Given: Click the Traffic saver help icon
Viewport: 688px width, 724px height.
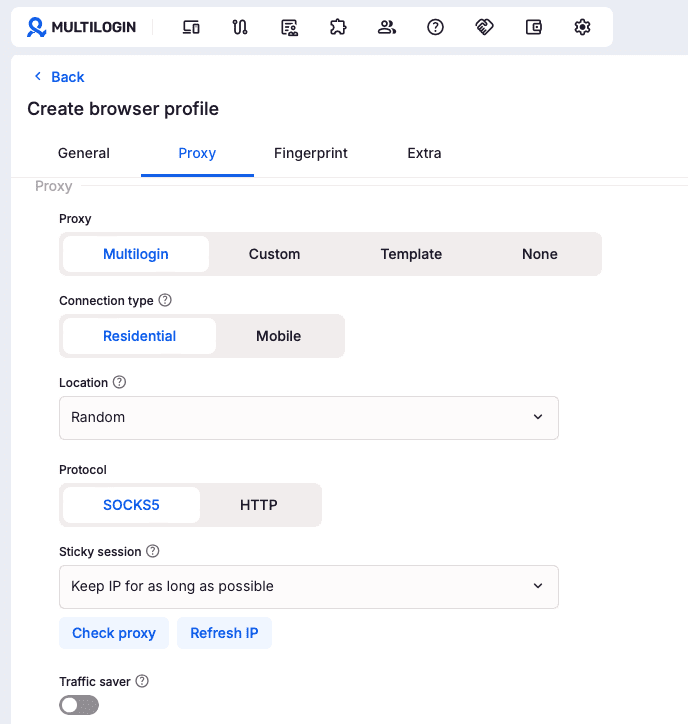Looking at the screenshot, I should coord(142,681).
